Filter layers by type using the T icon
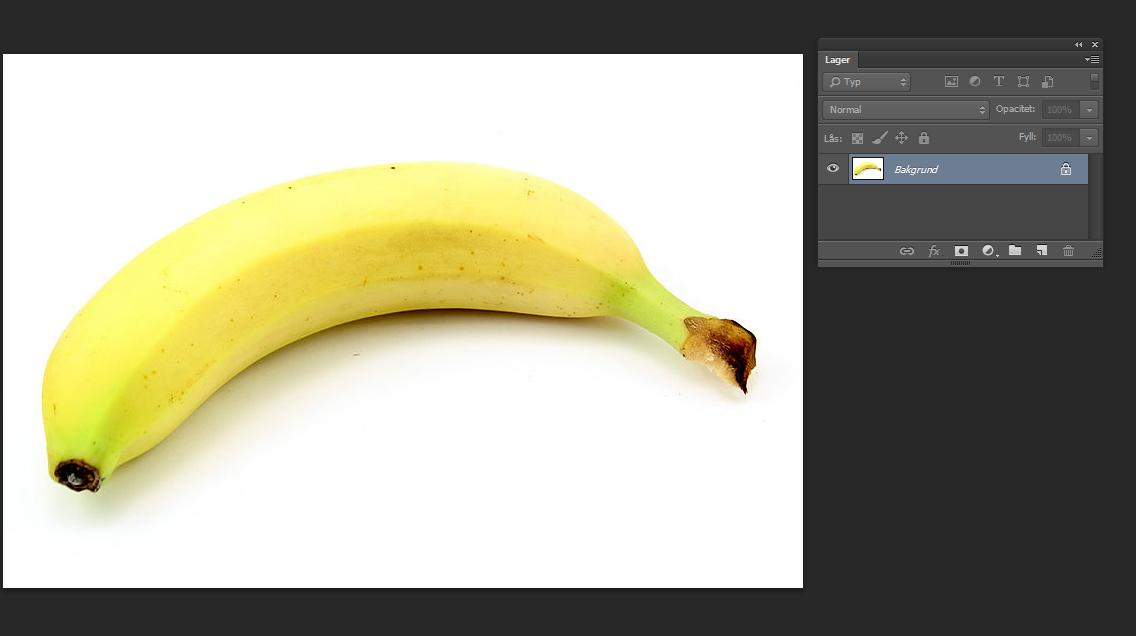This screenshot has height=636, width=1136. pyautogui.click(x=1000, y=81)
